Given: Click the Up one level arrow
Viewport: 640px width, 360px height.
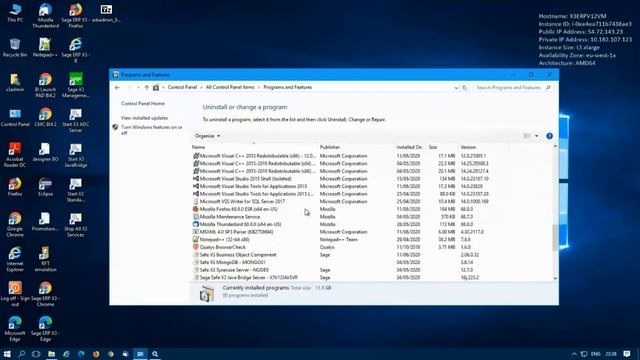Looking at the screenshot, I should (x=147, y=87).
